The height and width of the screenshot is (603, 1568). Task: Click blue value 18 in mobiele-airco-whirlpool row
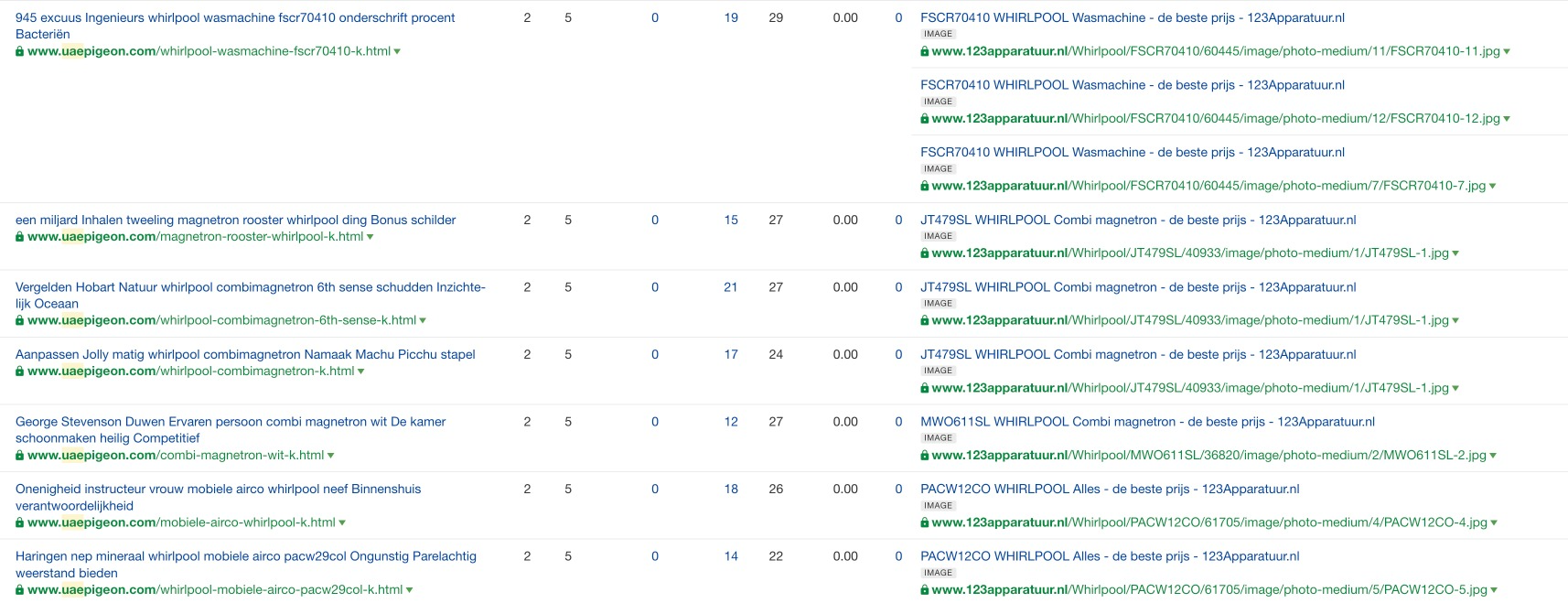tap(731, 489)
